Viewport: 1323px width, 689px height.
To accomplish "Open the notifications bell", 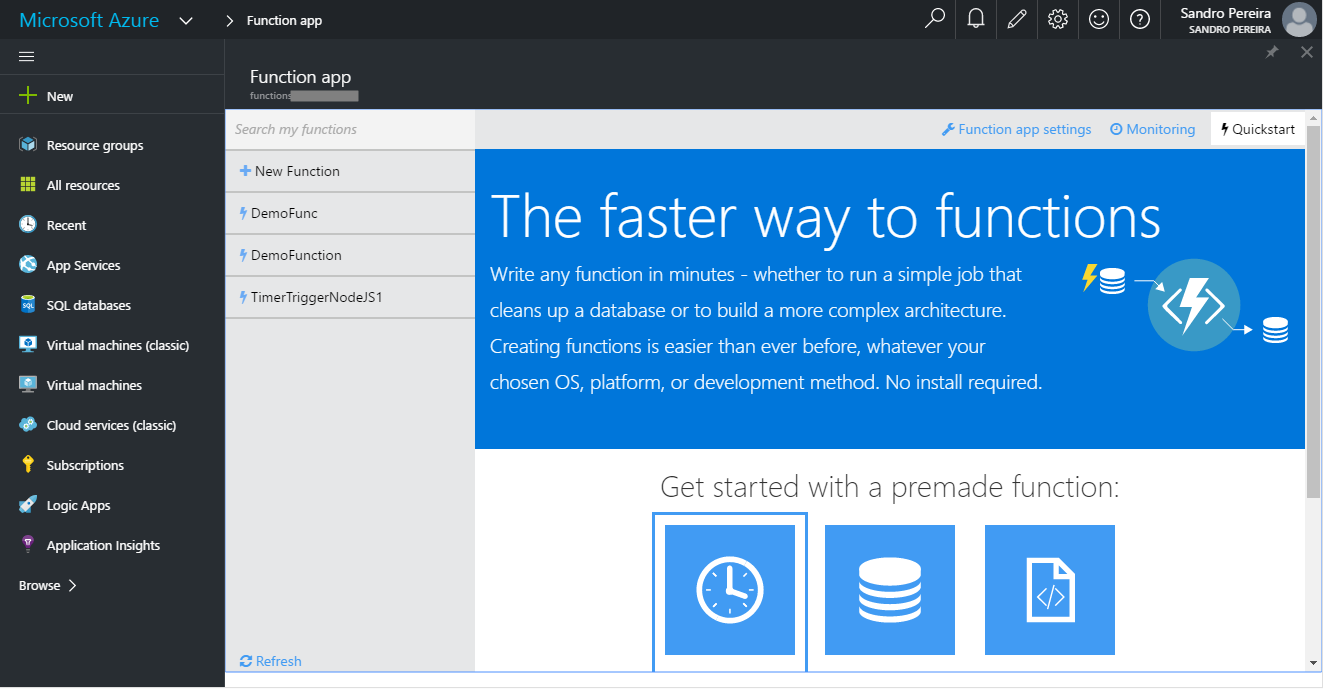I will click(976, 19).
